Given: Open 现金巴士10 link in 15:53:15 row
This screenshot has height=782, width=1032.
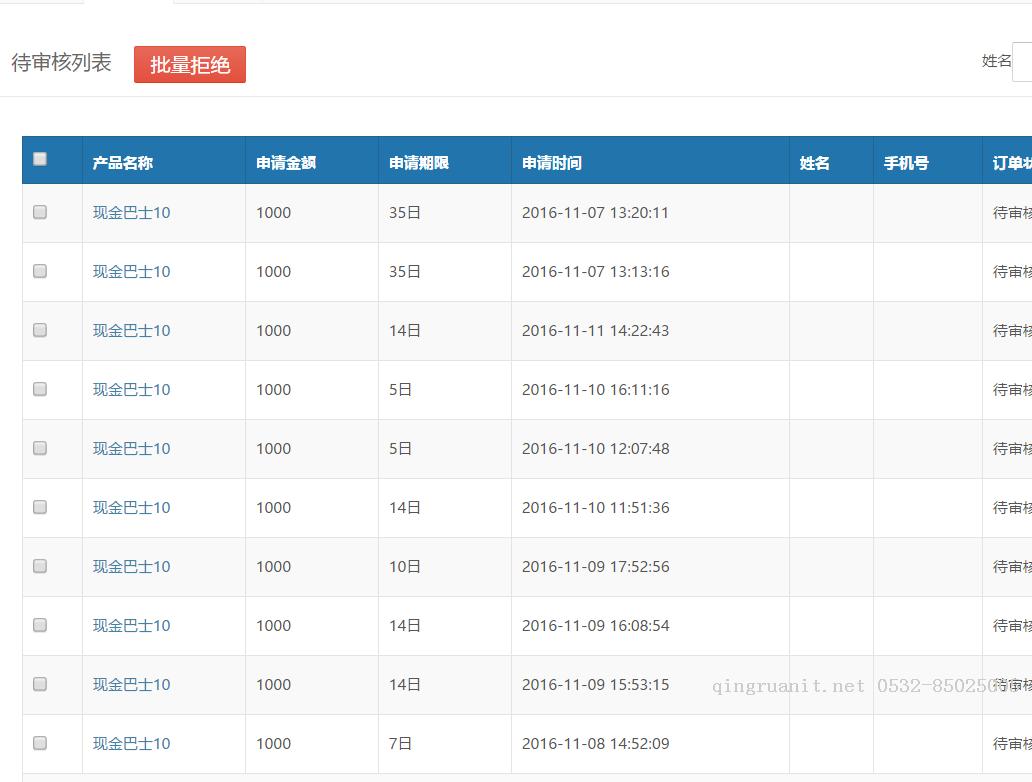Looking at the screenshot, I should [132, 685].
